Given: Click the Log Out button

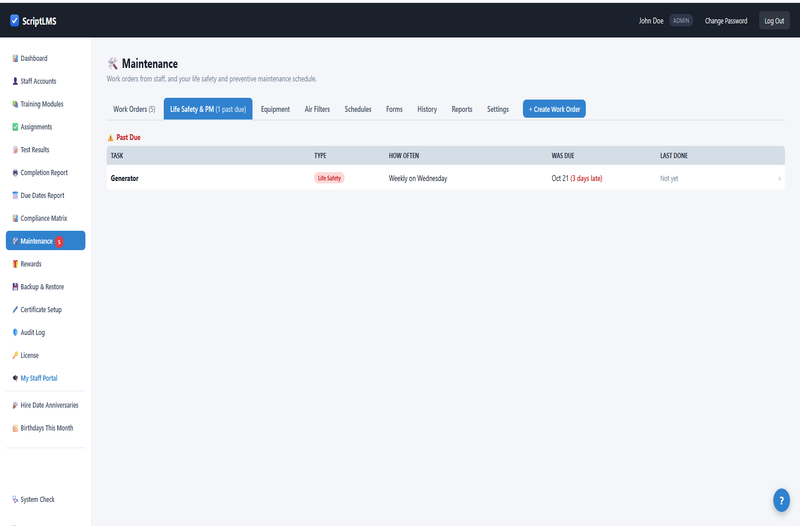Looking at the screenshot, I should click(x=774, y=21).
